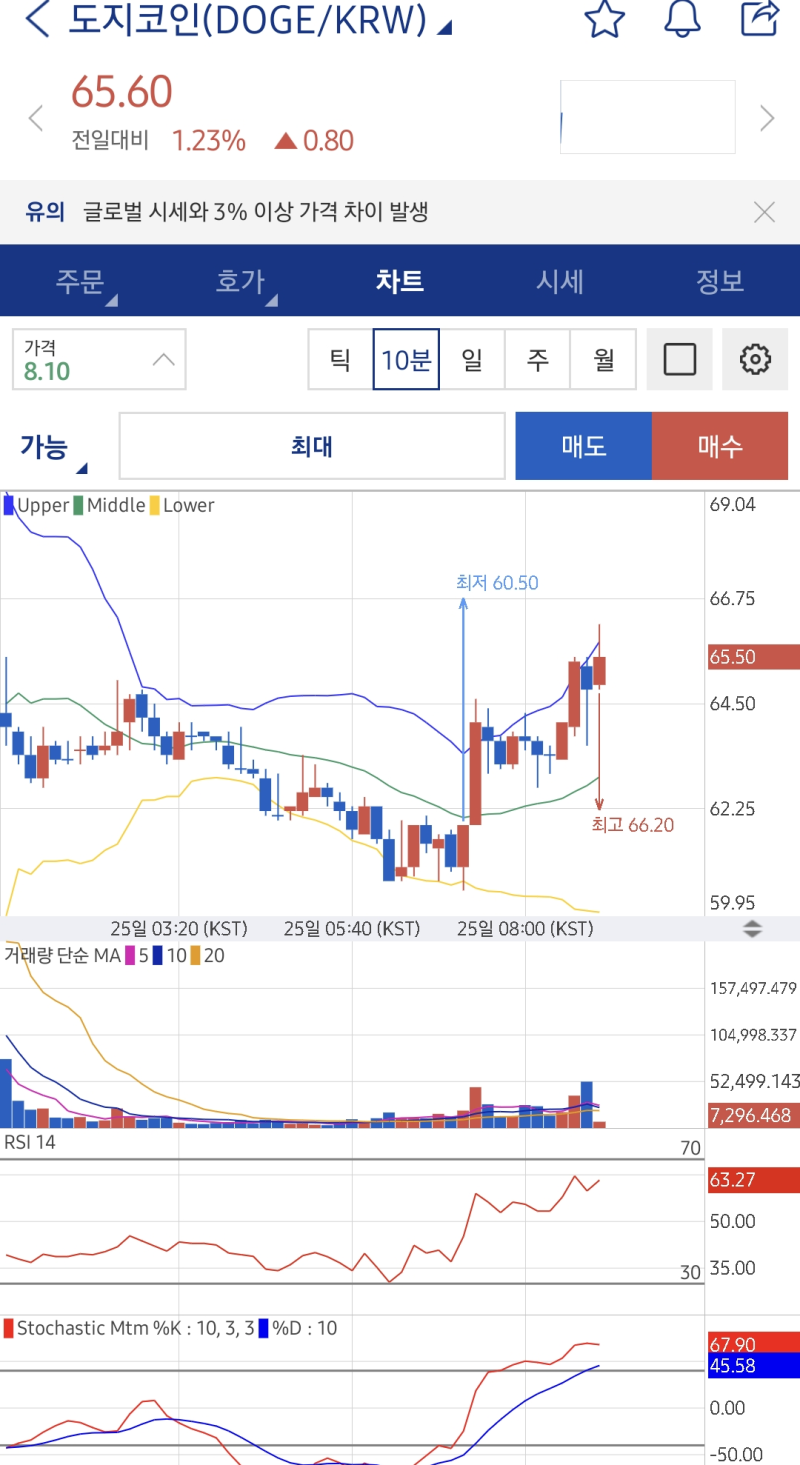Image resolution: width=800 pixels, height=1465 pixels.
Task: Go to next coin with right chevron
Action: [x=767, y=118]
